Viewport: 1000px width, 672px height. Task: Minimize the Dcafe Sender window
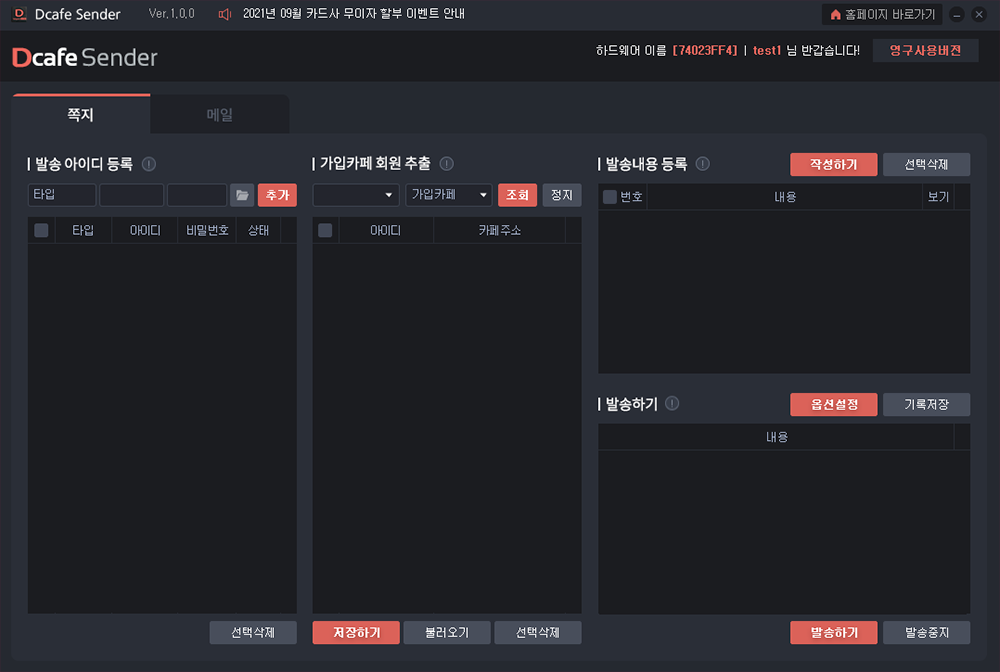pos(957,15)
